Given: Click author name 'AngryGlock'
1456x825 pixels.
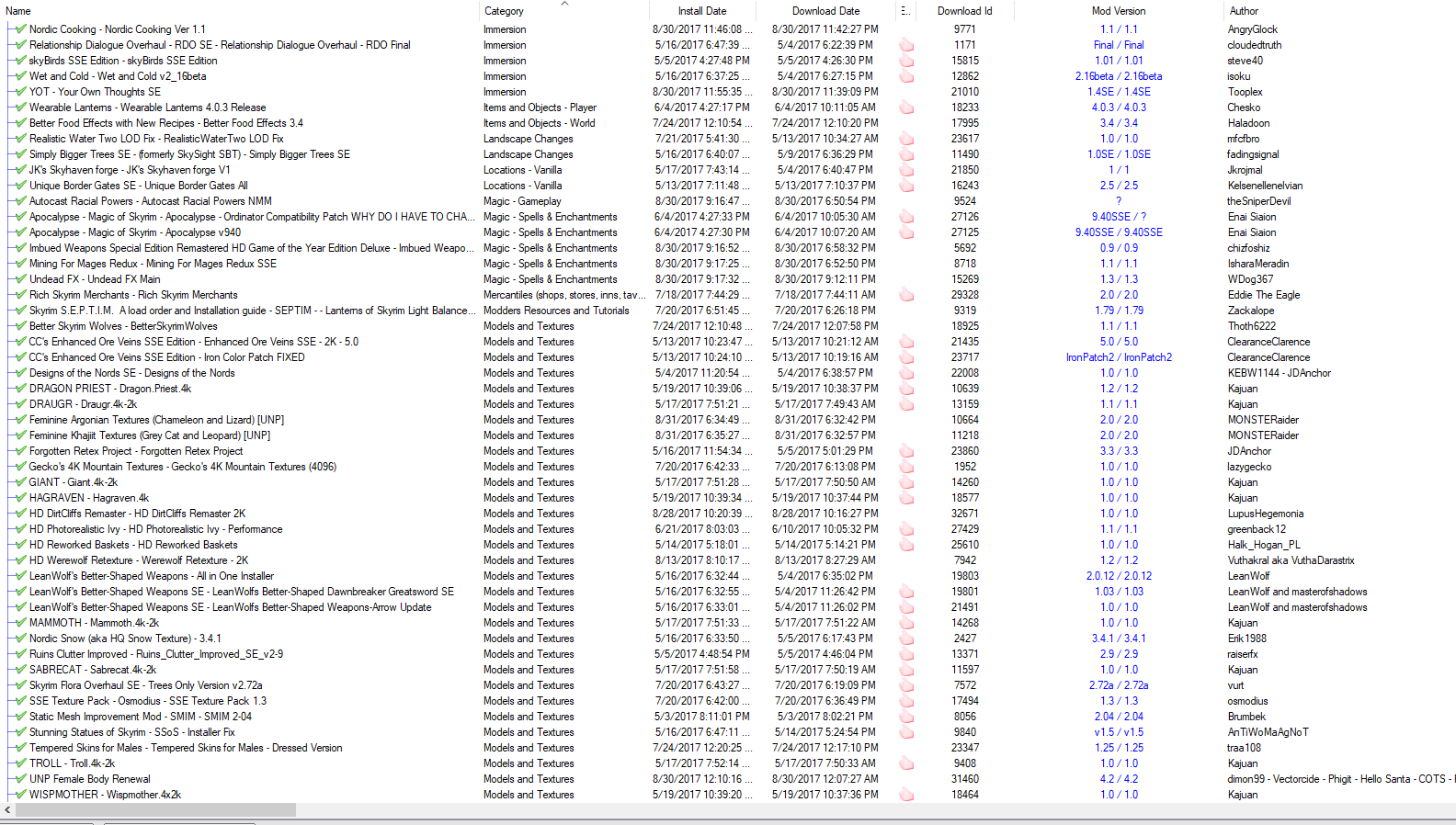Looking at the screenshot, I should click(x=1253, y=29).
